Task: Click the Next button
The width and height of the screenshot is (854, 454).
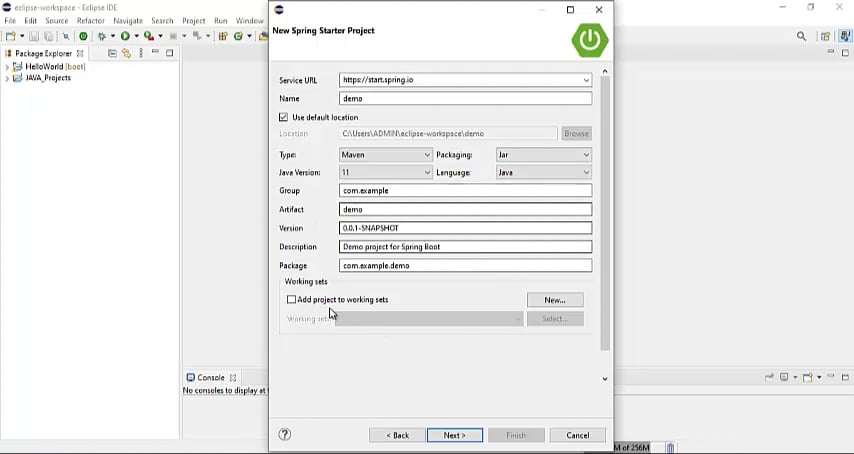Action: [x=455, y=435]
